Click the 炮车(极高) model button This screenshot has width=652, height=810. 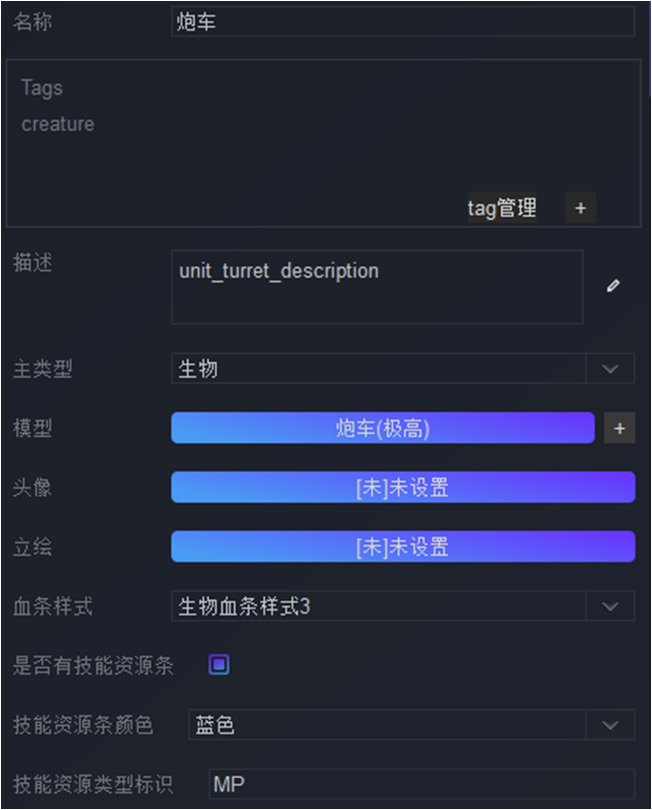[x=383, y=428]
